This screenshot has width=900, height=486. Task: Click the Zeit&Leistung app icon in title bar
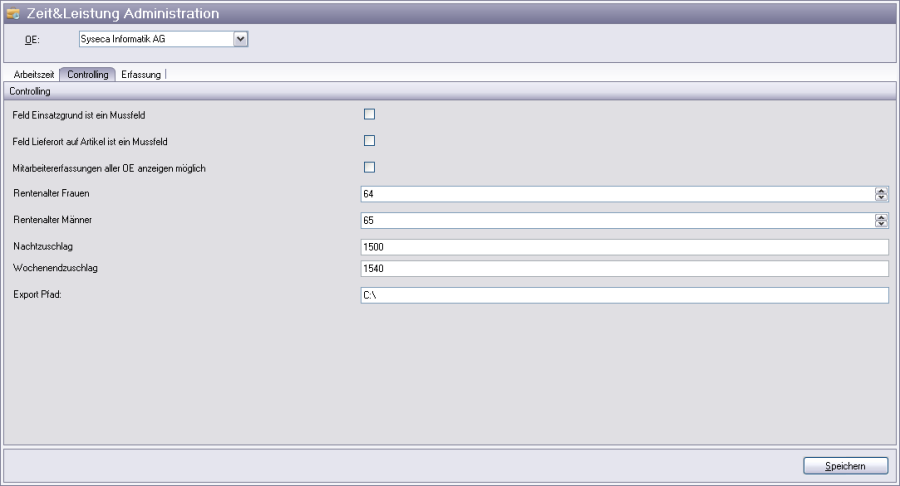13,13
